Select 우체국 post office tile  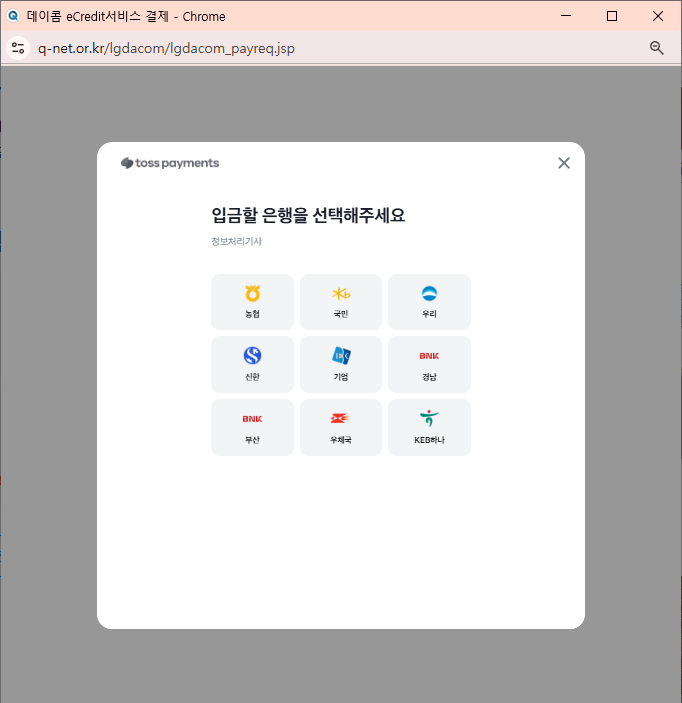[x=341, y=427]
